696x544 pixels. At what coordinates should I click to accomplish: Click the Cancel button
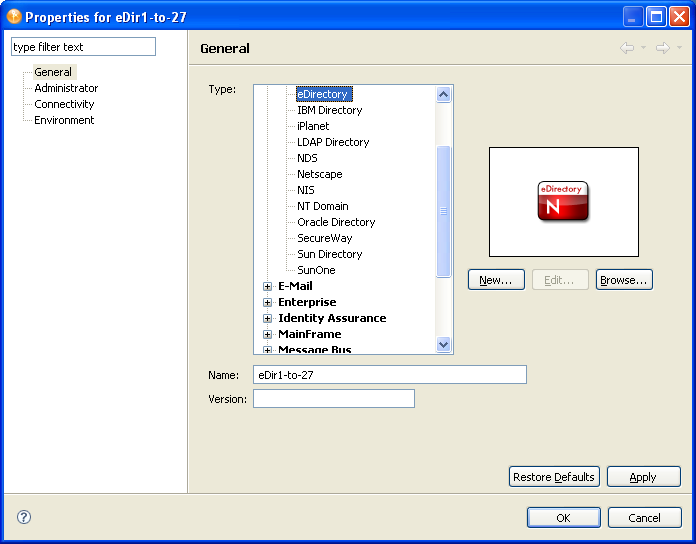(x=645, y=518)
